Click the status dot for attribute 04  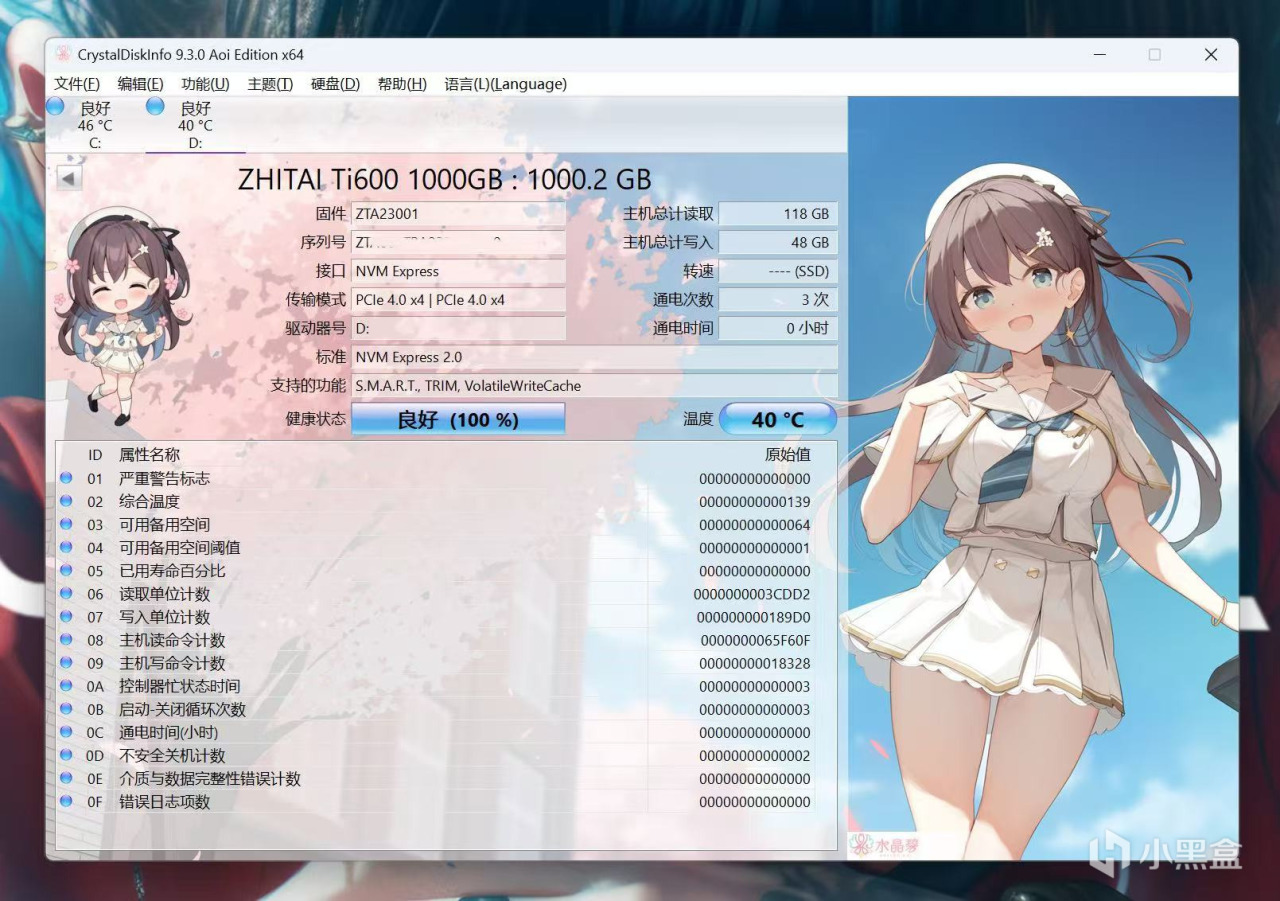66,547
